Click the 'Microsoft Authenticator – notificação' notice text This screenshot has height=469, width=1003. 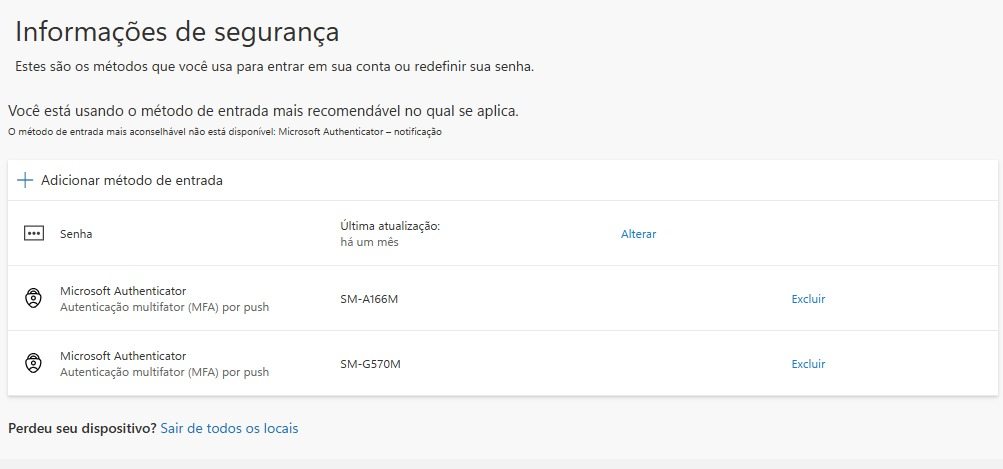point(361,132)
